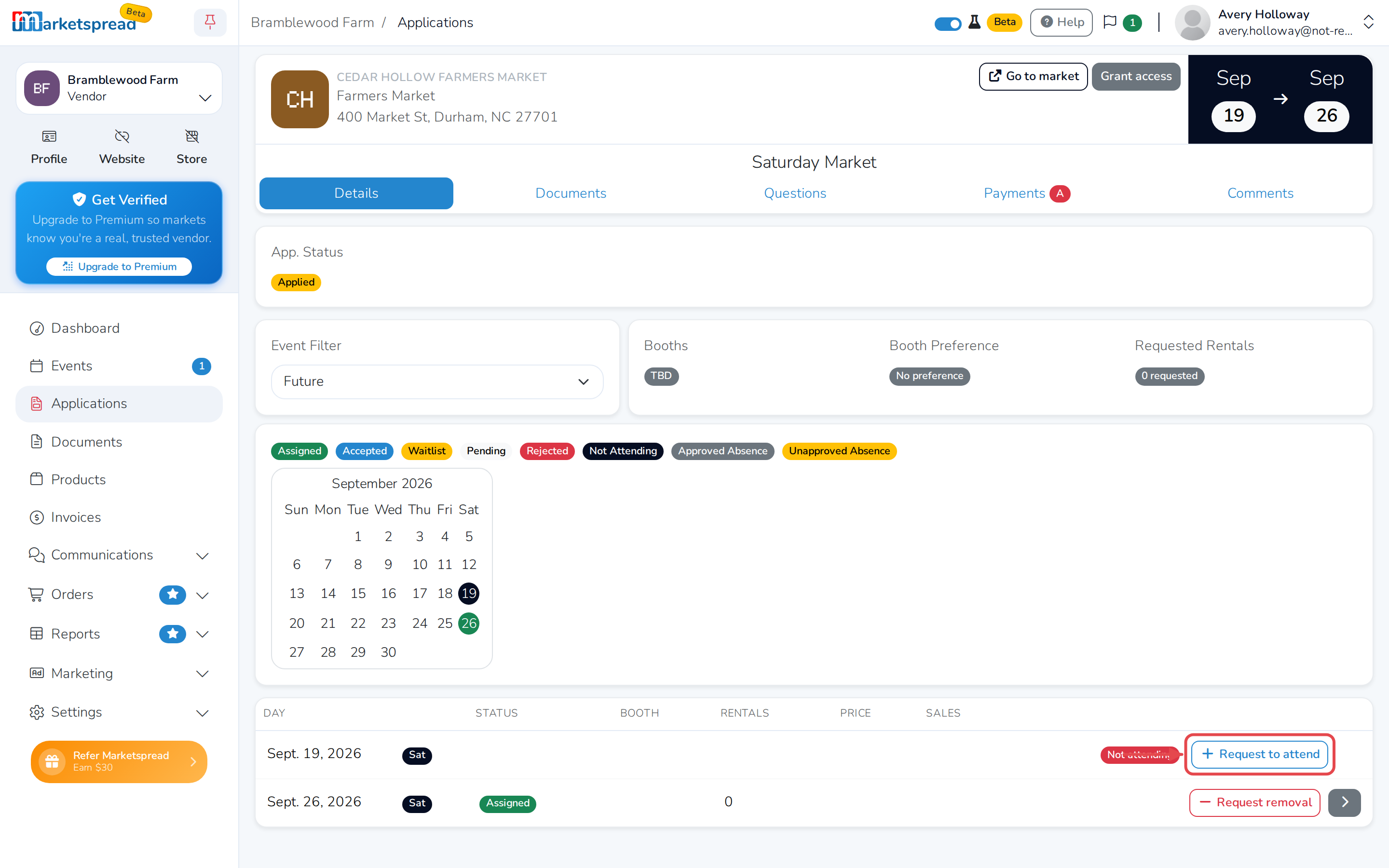Viewport: 1389px width, 868px height.
Task: Click the Avery Holloway avatar
Action: [1192, 22]
